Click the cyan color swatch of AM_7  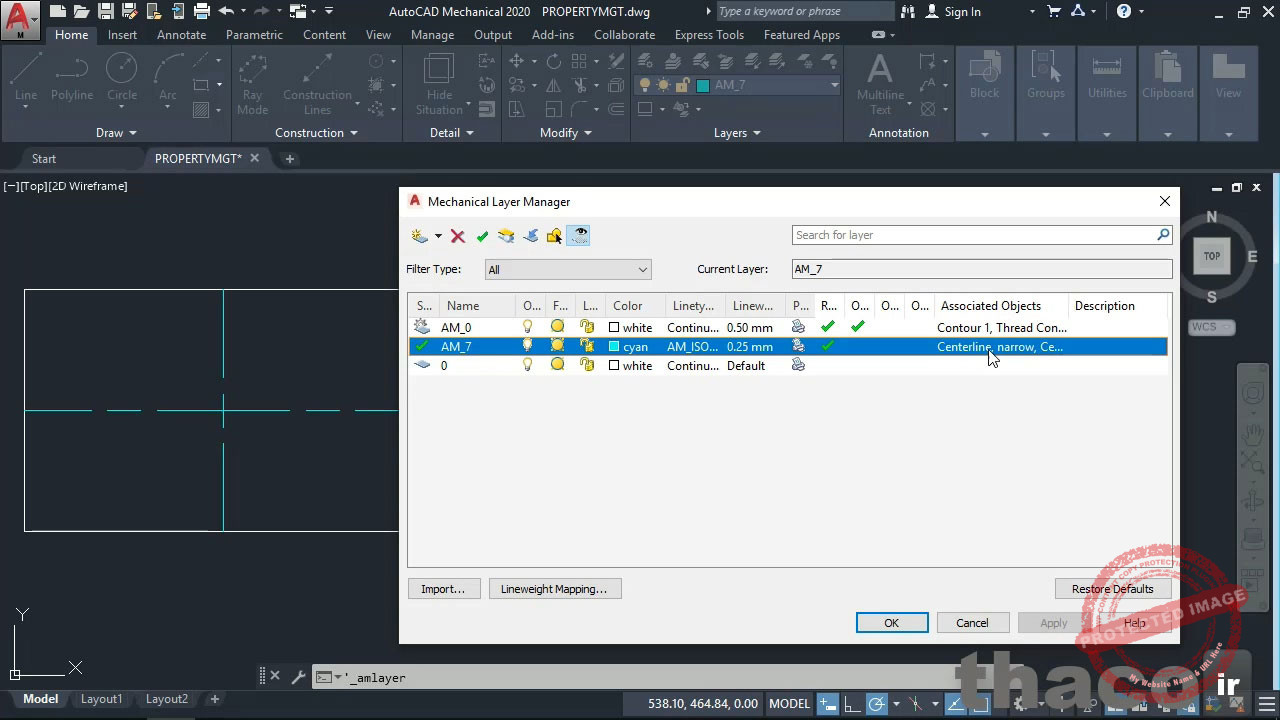(x=614, y=347)
